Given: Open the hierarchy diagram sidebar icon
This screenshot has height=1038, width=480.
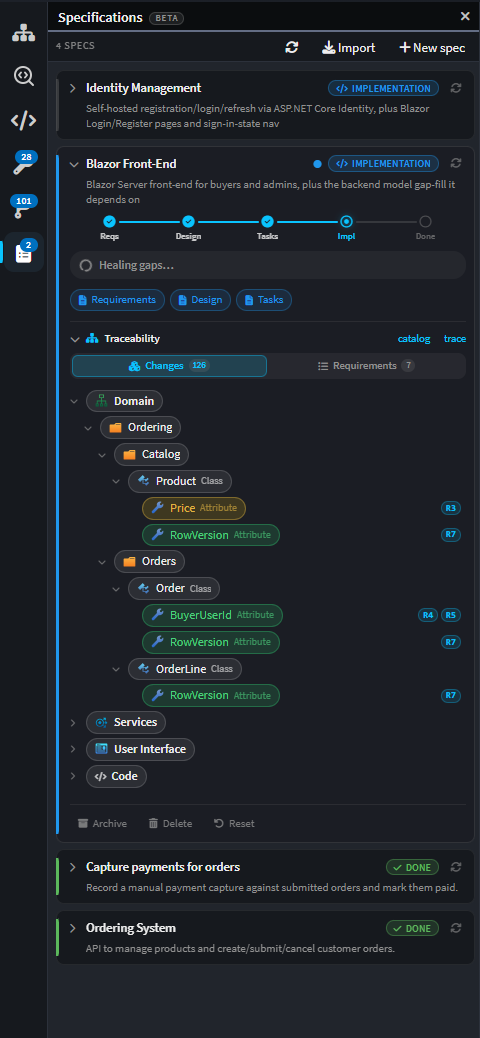Looking at the screenshot, I should point(24,33).
